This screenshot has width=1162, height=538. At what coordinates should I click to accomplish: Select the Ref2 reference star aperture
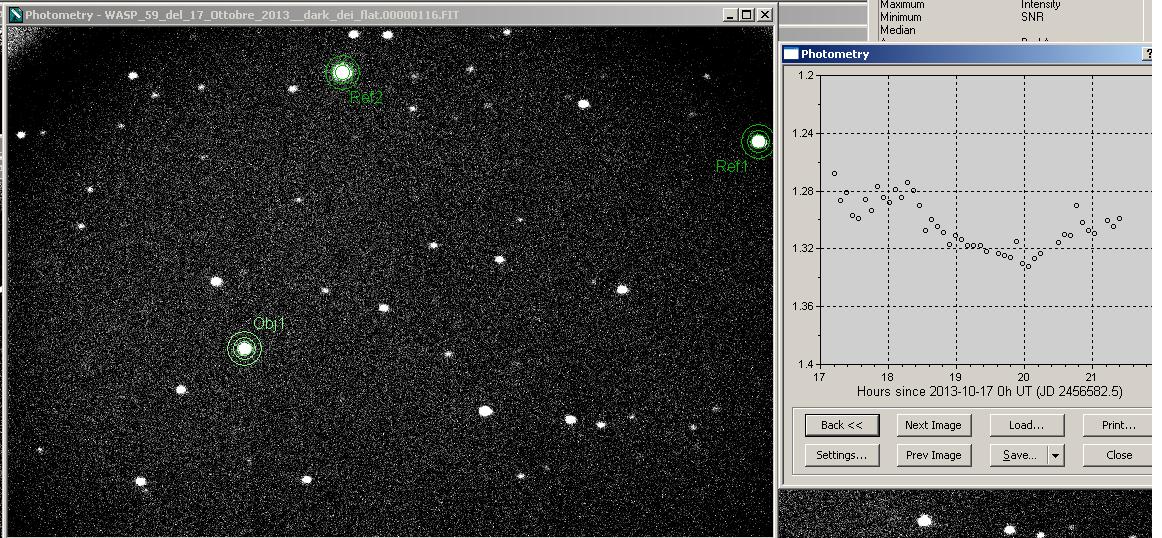tap(342, 72)
